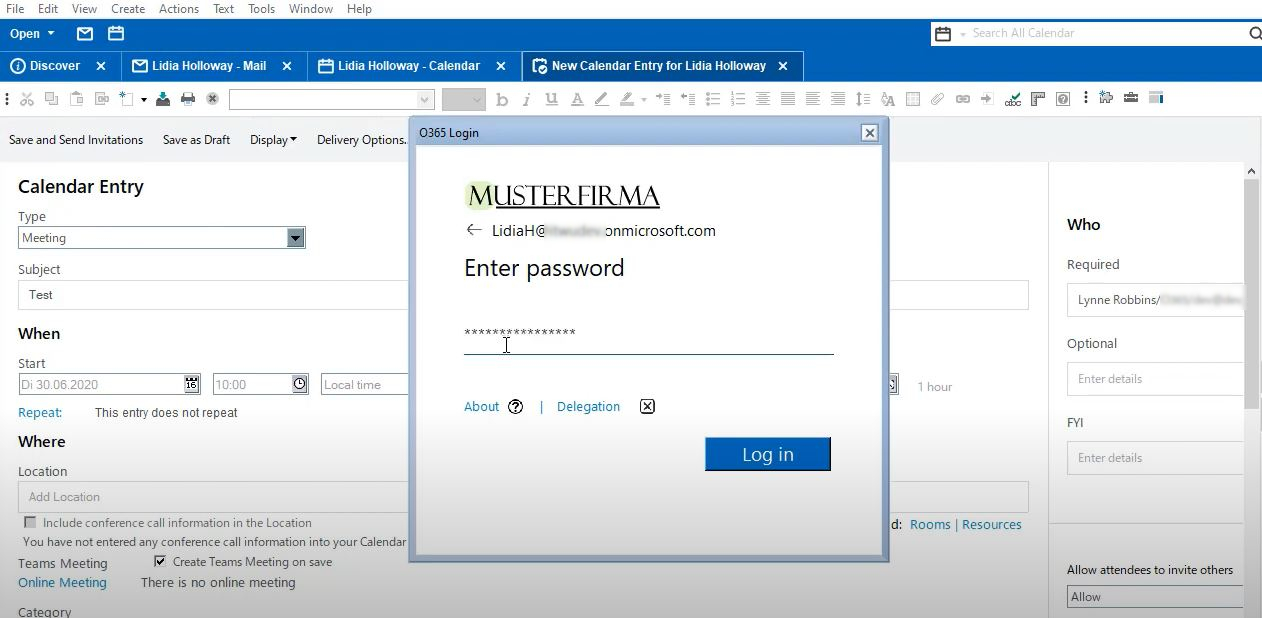Insert a table using toolbar icon
Image resolution: width=1262 pixels, height=618 pixels.
tap(912, 99)
